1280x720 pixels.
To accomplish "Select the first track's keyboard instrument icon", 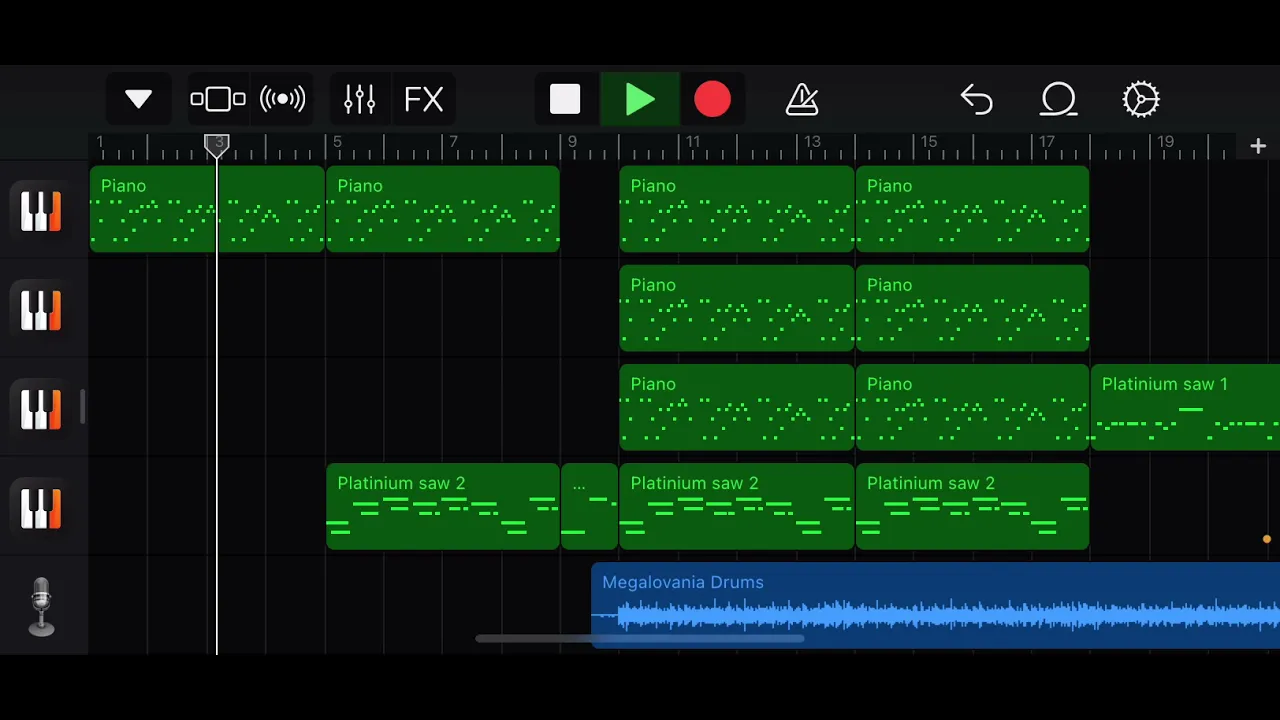I will coord(41,211).
